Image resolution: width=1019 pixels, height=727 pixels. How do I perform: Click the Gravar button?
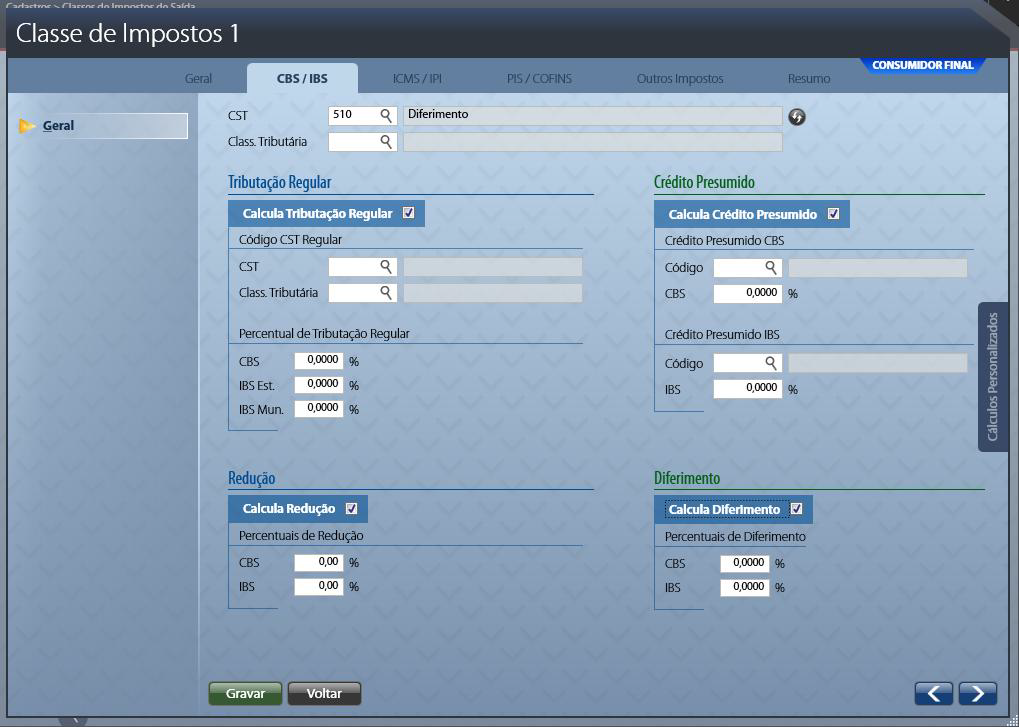tap(245, 693)
